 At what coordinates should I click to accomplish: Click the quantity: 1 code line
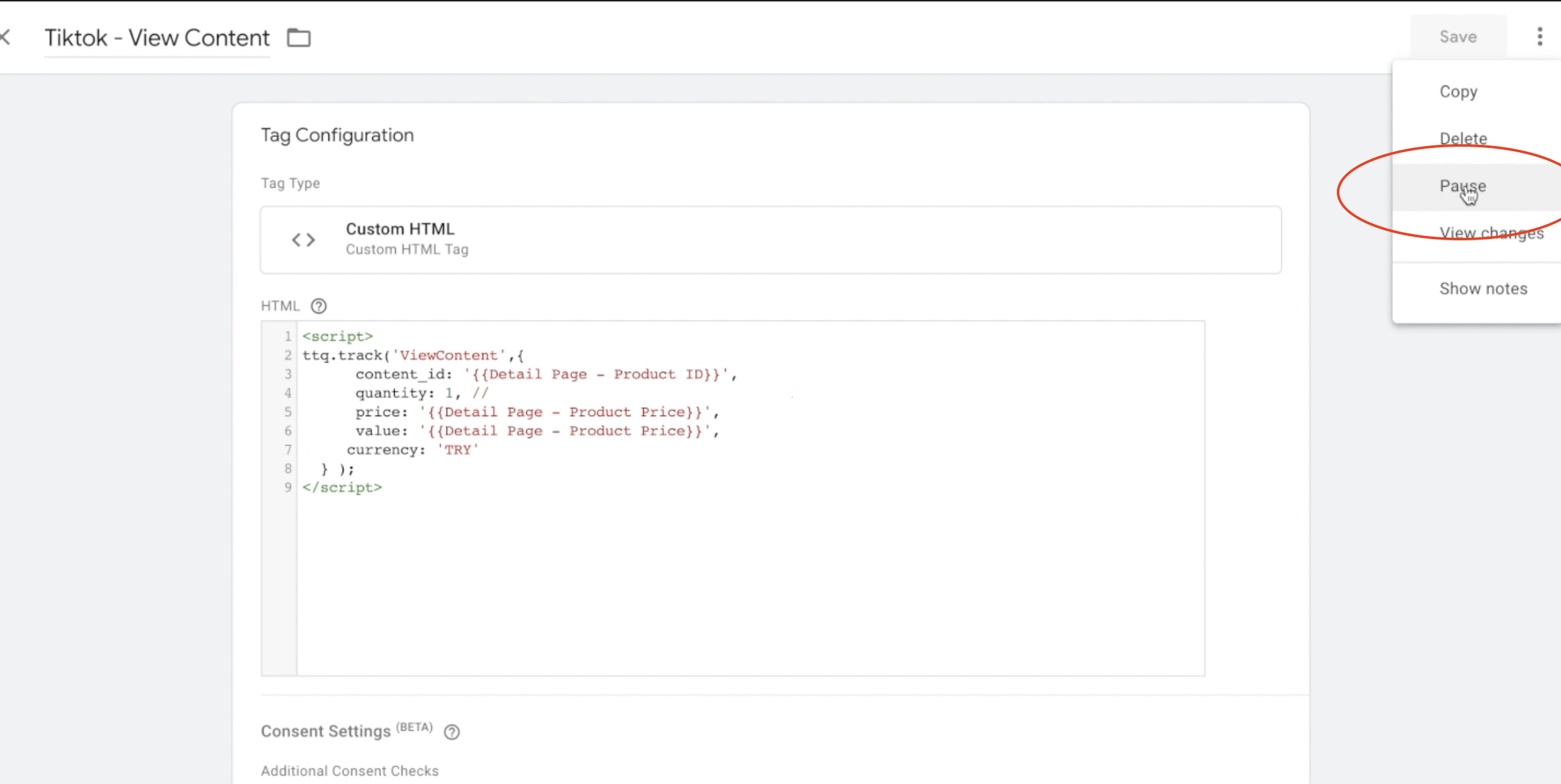pyautogui.click(x=422, y=393)
